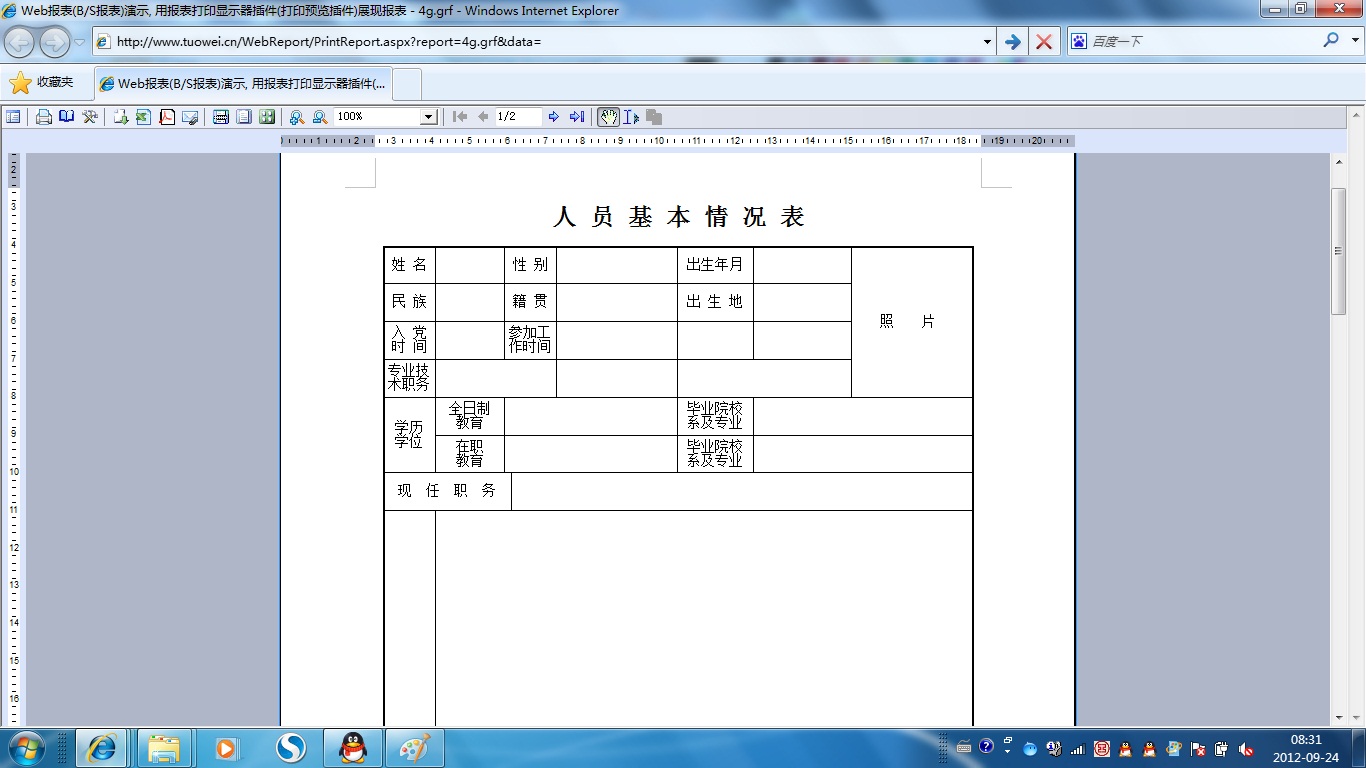Export report to Excel
Screen dimensions: 1366x768
143,117
